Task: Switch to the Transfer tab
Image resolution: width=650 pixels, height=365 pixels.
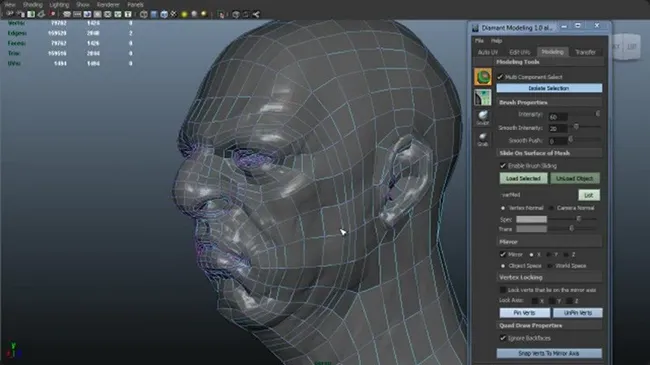Action: click(585, 52)
